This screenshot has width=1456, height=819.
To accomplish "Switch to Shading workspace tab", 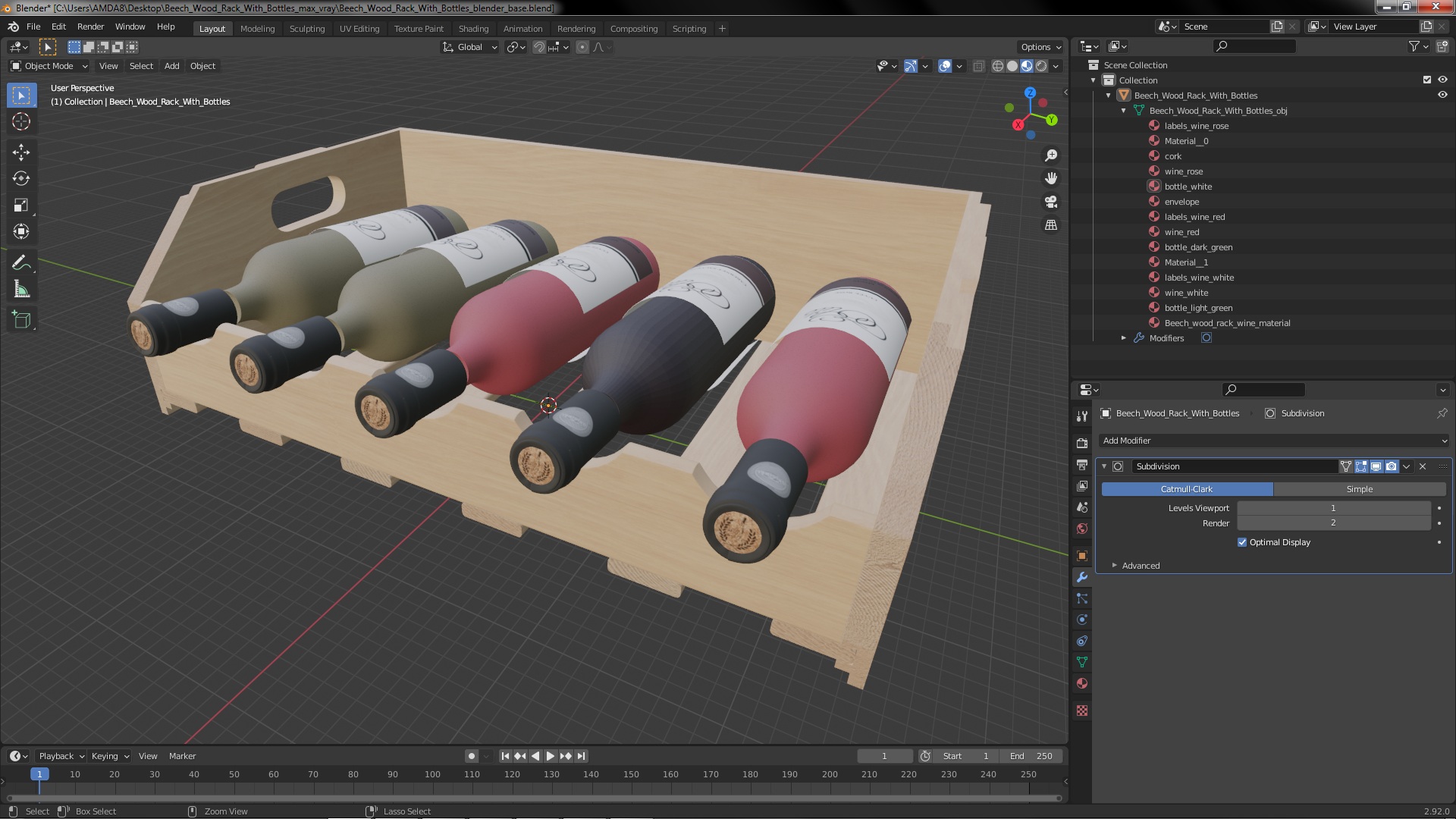I will (473, 29).
